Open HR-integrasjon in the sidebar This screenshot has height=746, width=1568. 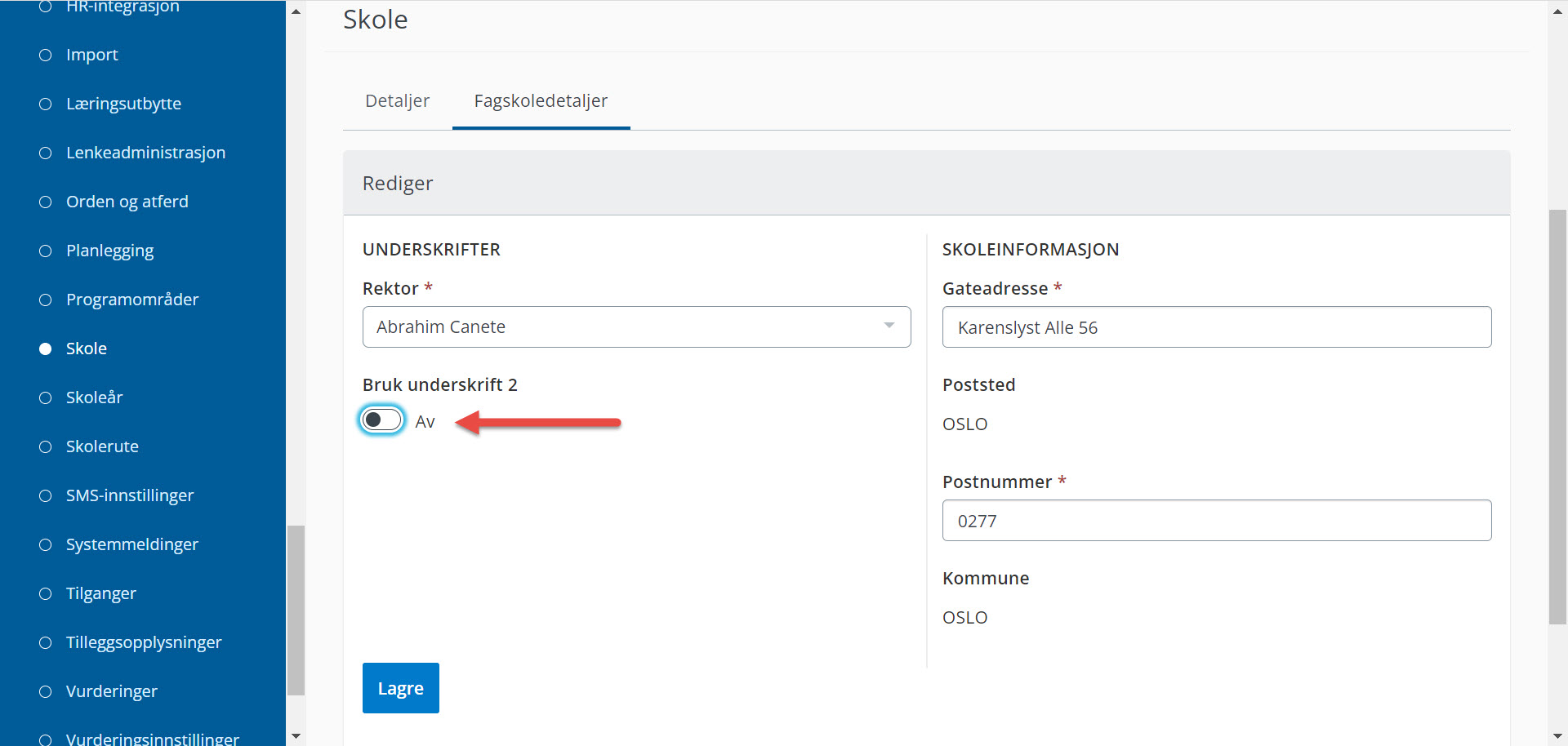coord(122,7)
